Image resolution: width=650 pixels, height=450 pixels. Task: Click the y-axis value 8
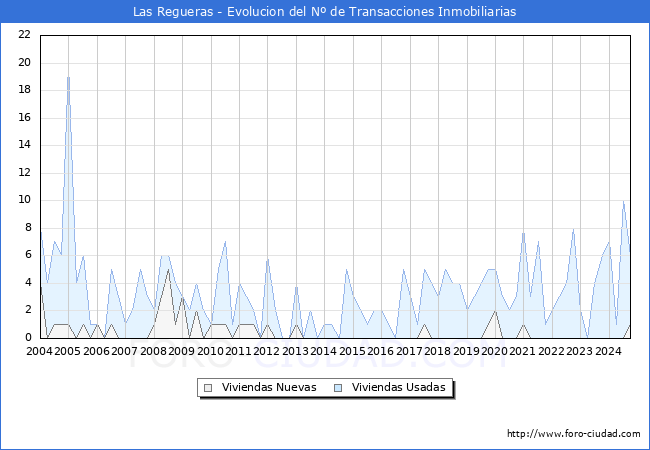coord(28,227)
